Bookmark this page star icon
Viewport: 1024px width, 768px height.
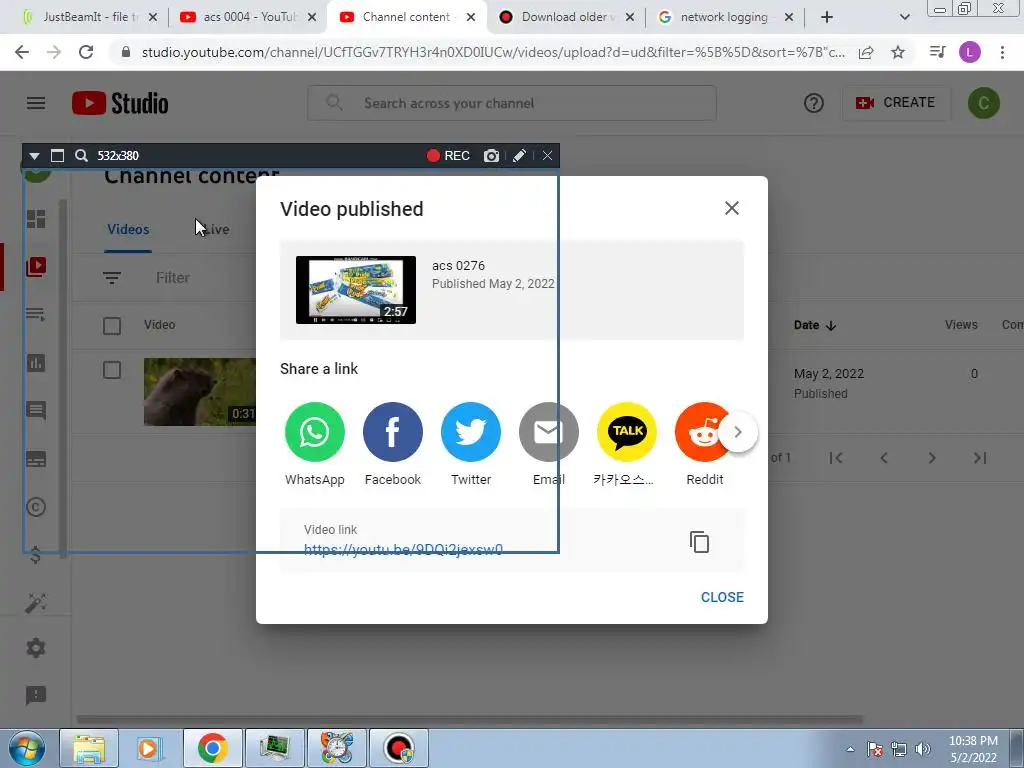click(x=898, y=52)
